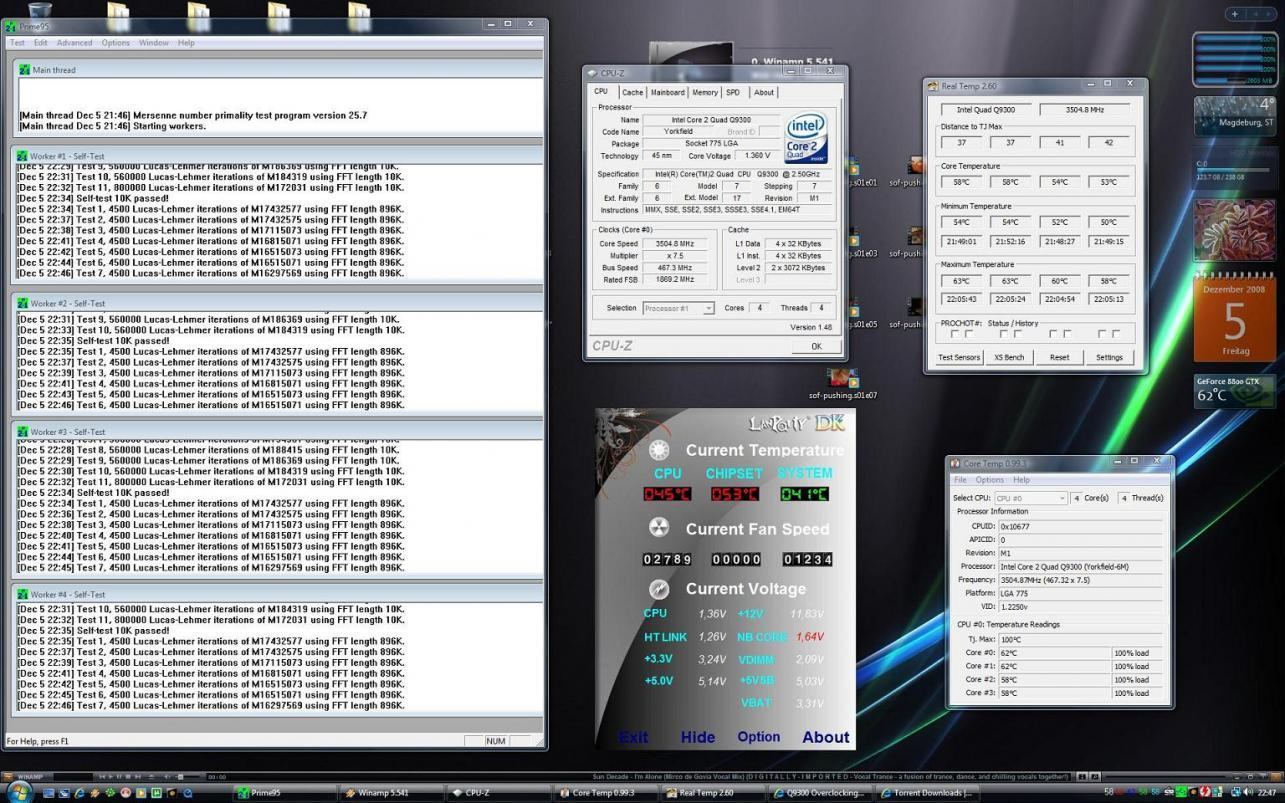1285x803 pixels.
Task: Open the Options menu in Prime95
Action: (115, 43)
